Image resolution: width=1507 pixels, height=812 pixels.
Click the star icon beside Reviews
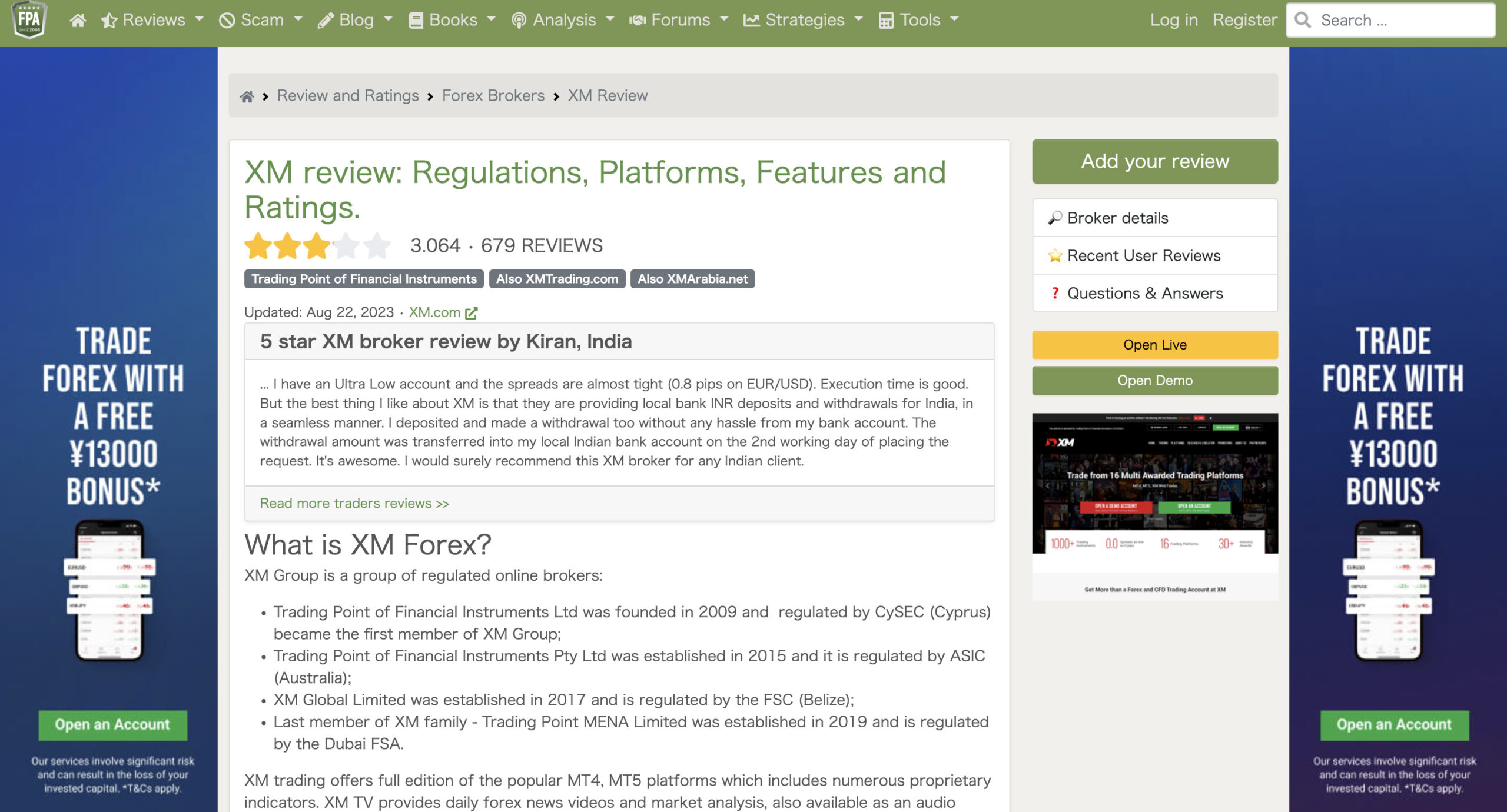coord(109,21)
